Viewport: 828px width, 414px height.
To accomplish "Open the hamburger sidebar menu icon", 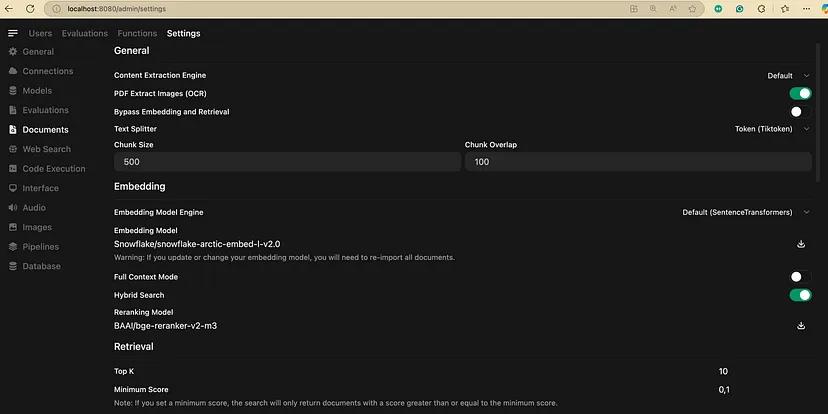I will pyautogui.click(x=13, y=33).
